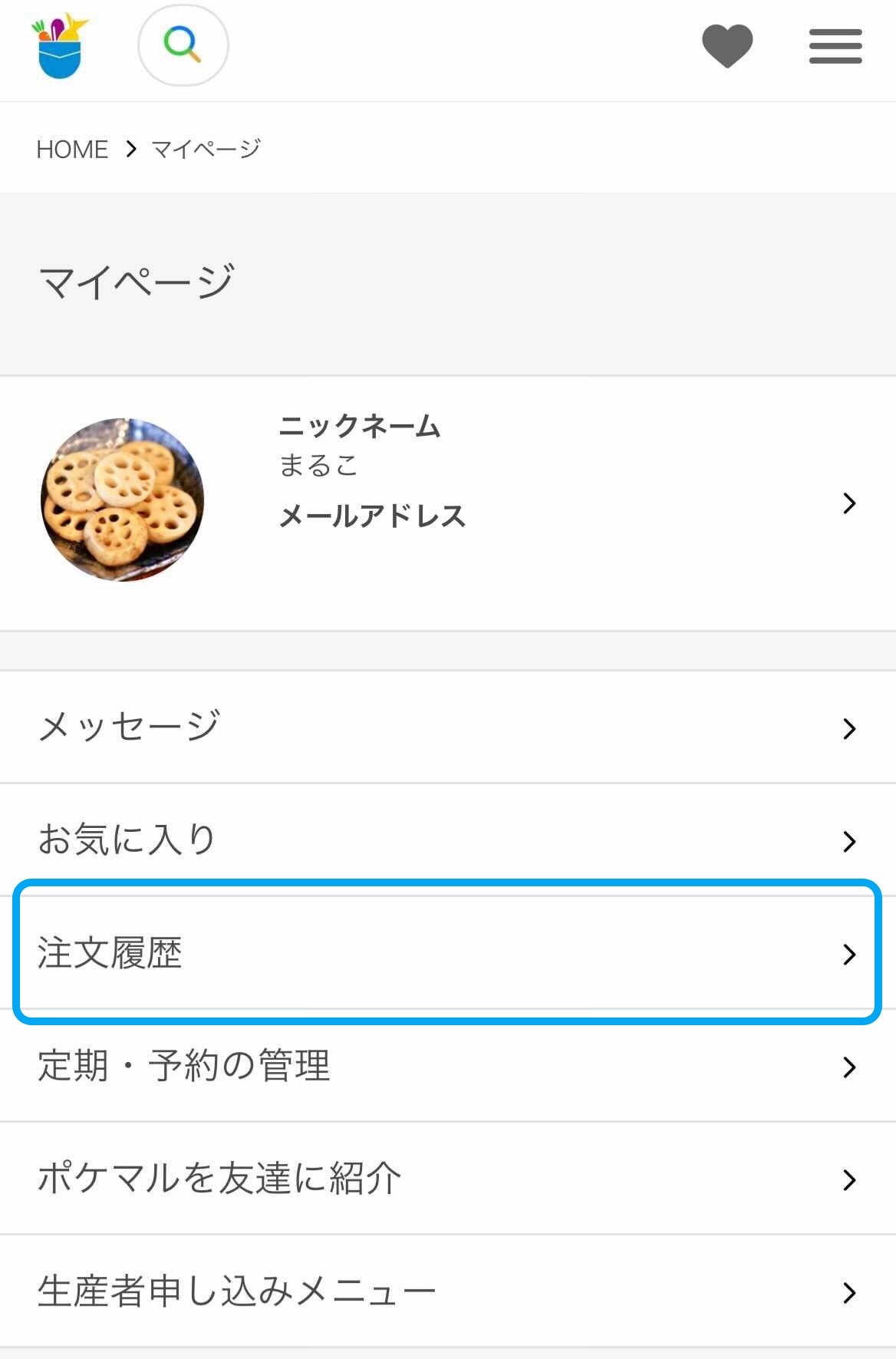Open 定期・予約の管理 menu item
This screenshot has height=1359, width=896.
(x=184, y=1066)
